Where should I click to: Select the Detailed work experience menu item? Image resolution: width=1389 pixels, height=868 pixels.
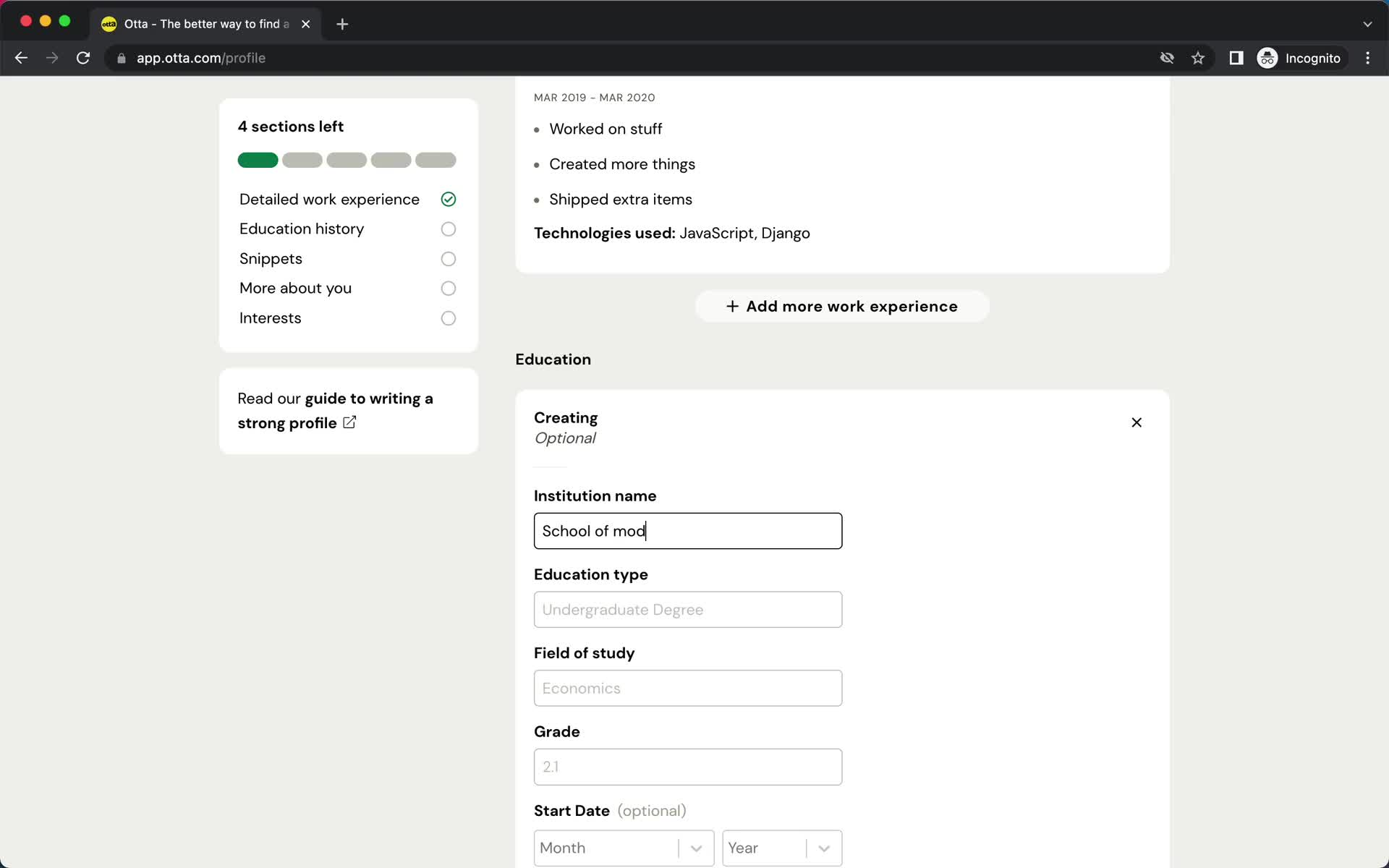[329, 199]
